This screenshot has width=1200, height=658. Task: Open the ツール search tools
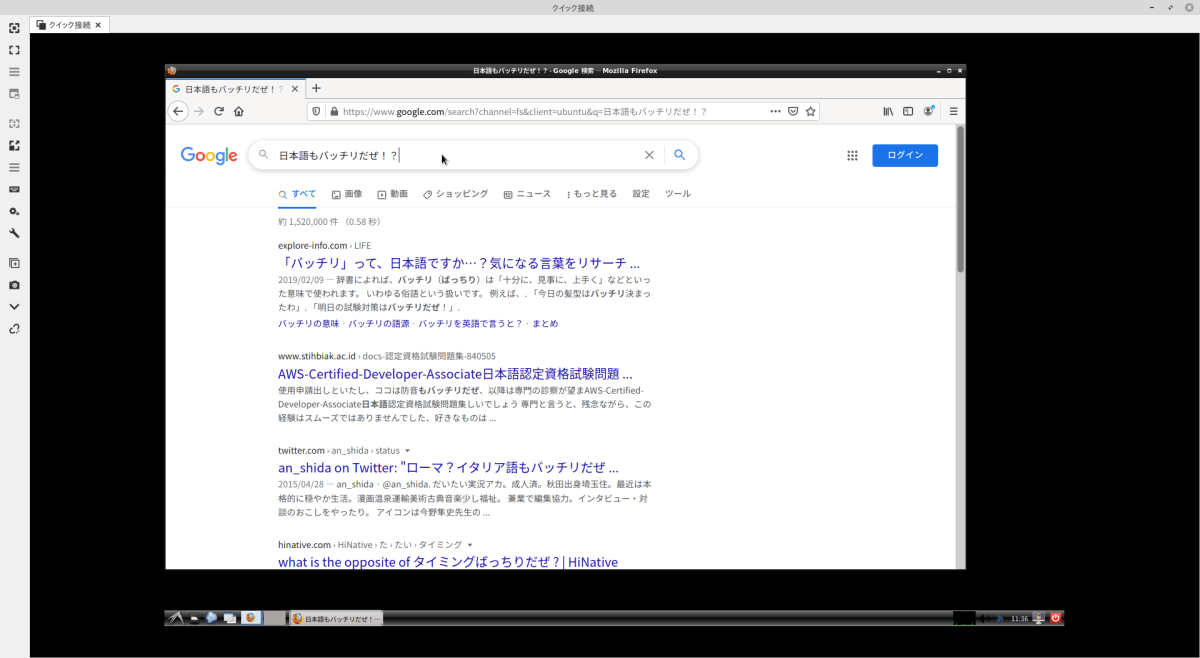click(677, 194)
